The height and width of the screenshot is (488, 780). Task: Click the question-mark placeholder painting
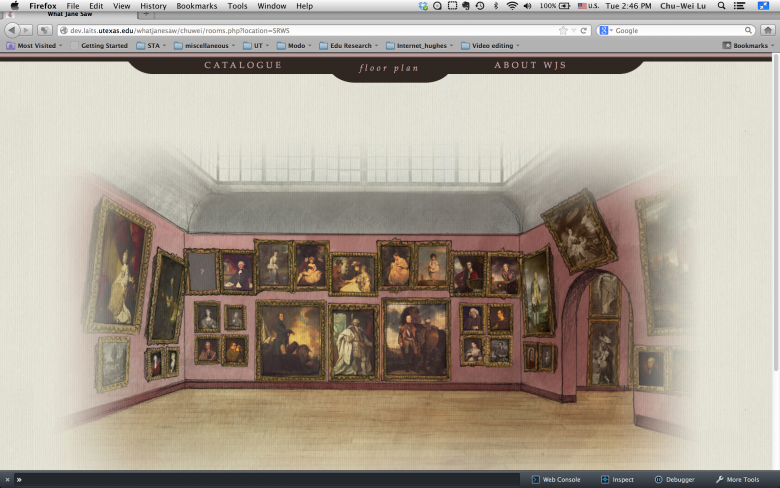tap(202, 272)
